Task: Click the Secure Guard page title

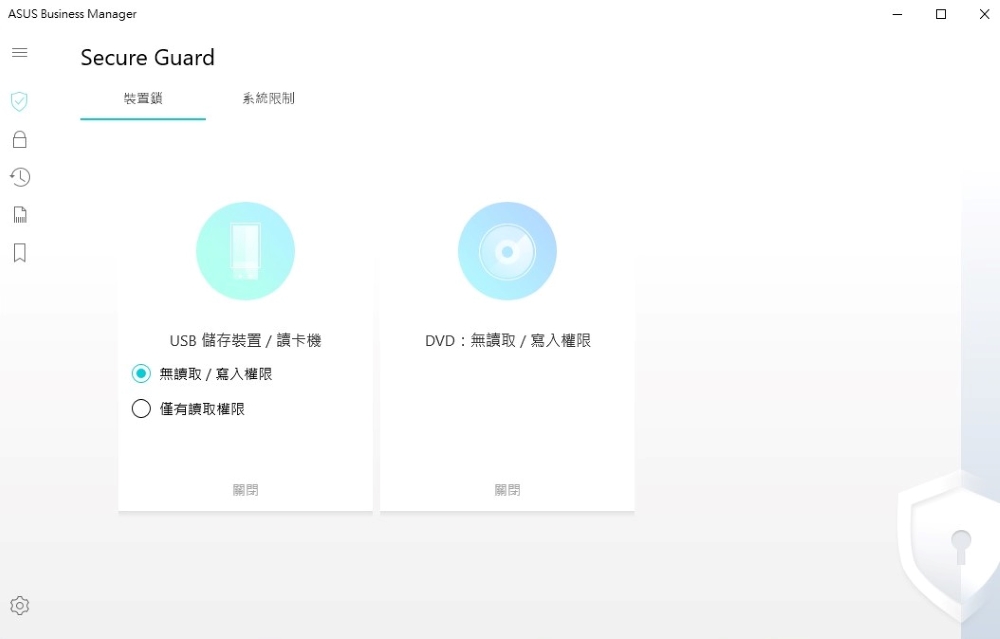Action: tap(147, 57)
